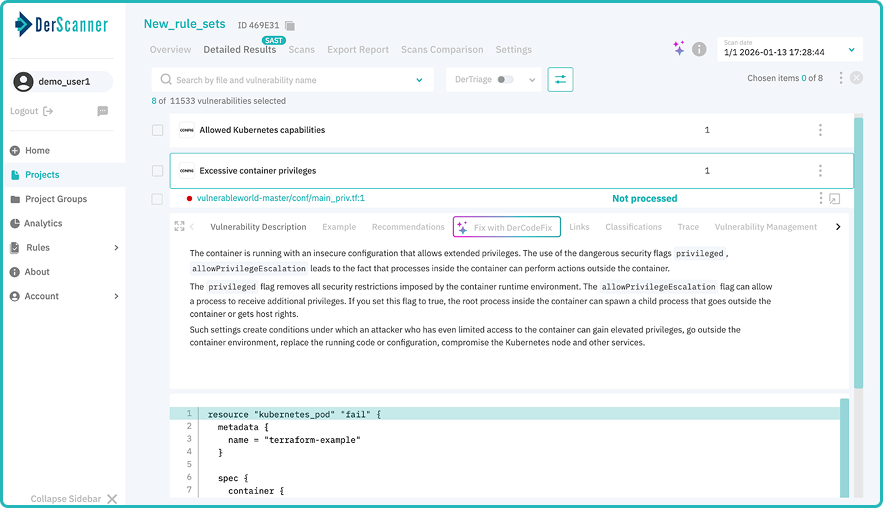Open the Scans Comparison tab

[442, 50]
